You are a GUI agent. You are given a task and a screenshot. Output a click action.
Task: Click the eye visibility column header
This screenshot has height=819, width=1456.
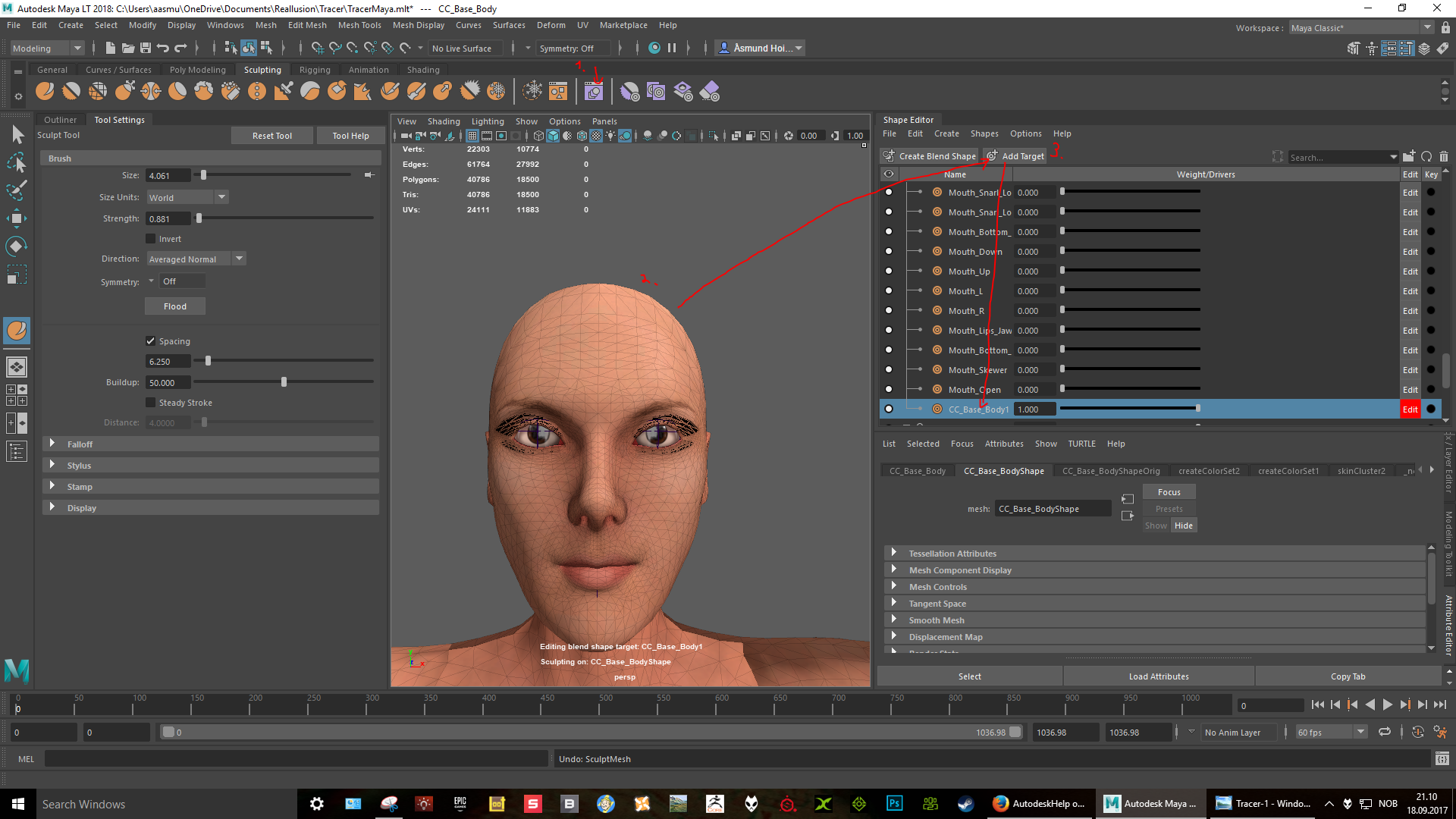pos(889,174)
